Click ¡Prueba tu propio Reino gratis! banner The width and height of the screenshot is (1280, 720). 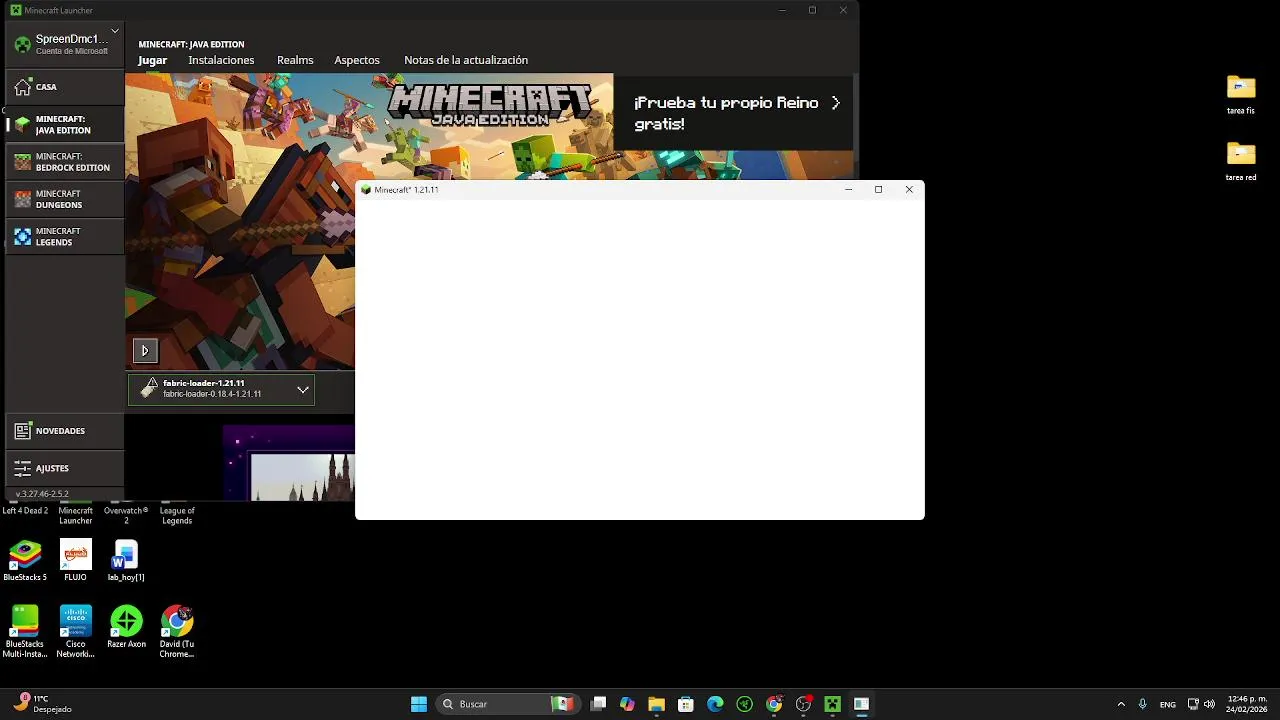click(x=733, y=112)
